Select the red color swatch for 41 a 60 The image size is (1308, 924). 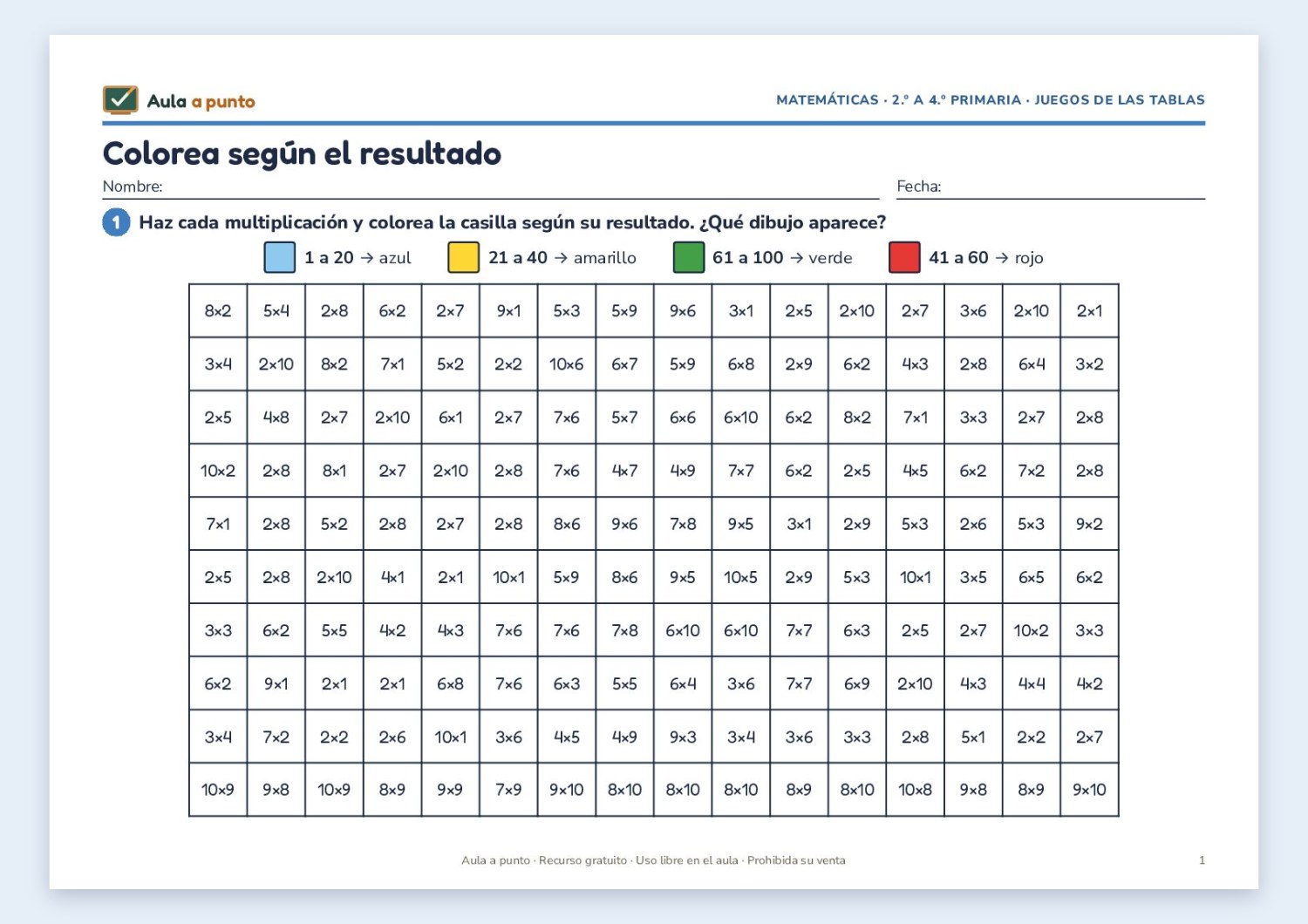coord(904,257)
